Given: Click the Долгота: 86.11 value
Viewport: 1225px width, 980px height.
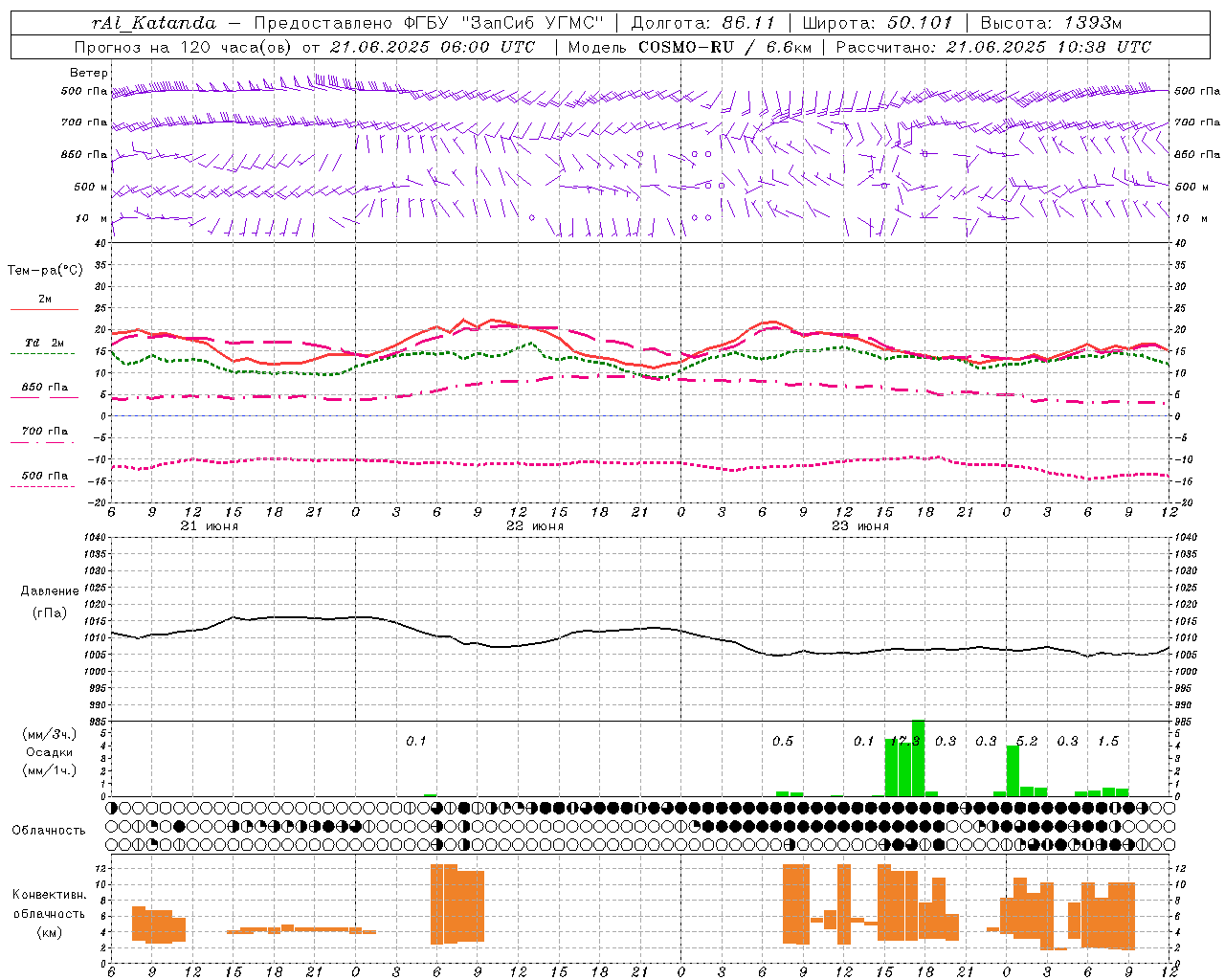Looking at the screenshot, I should 703,23.
